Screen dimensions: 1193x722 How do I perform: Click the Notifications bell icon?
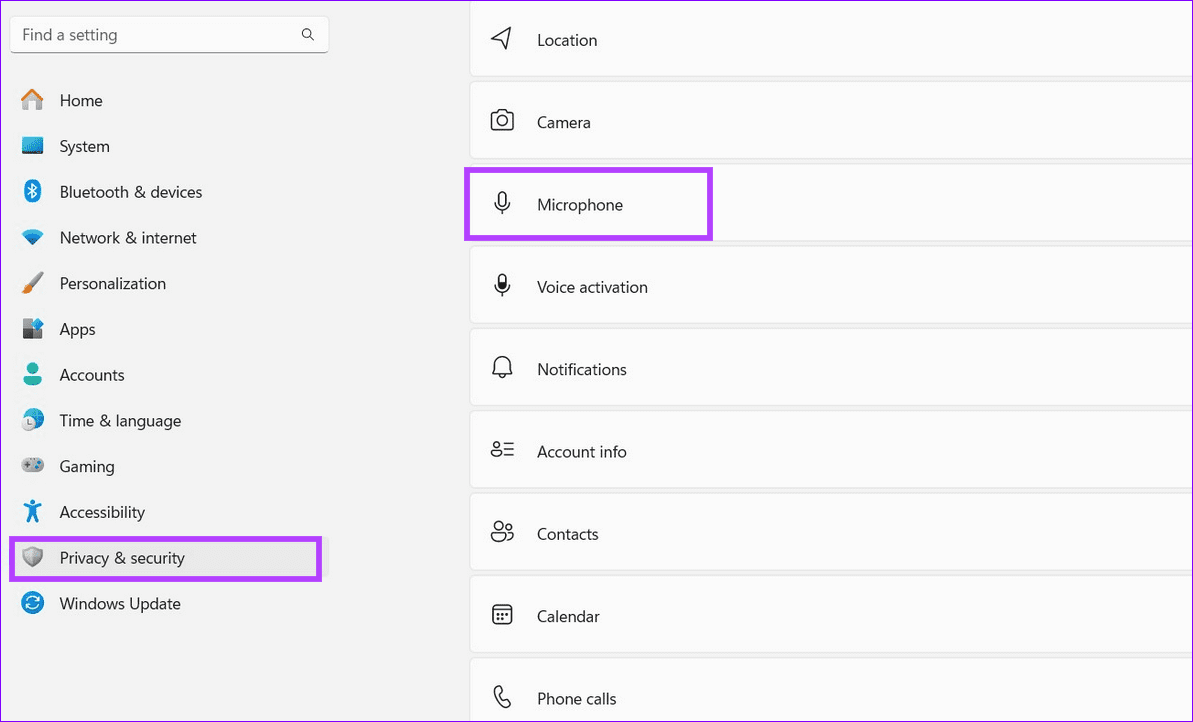click(x=502, y=368)
